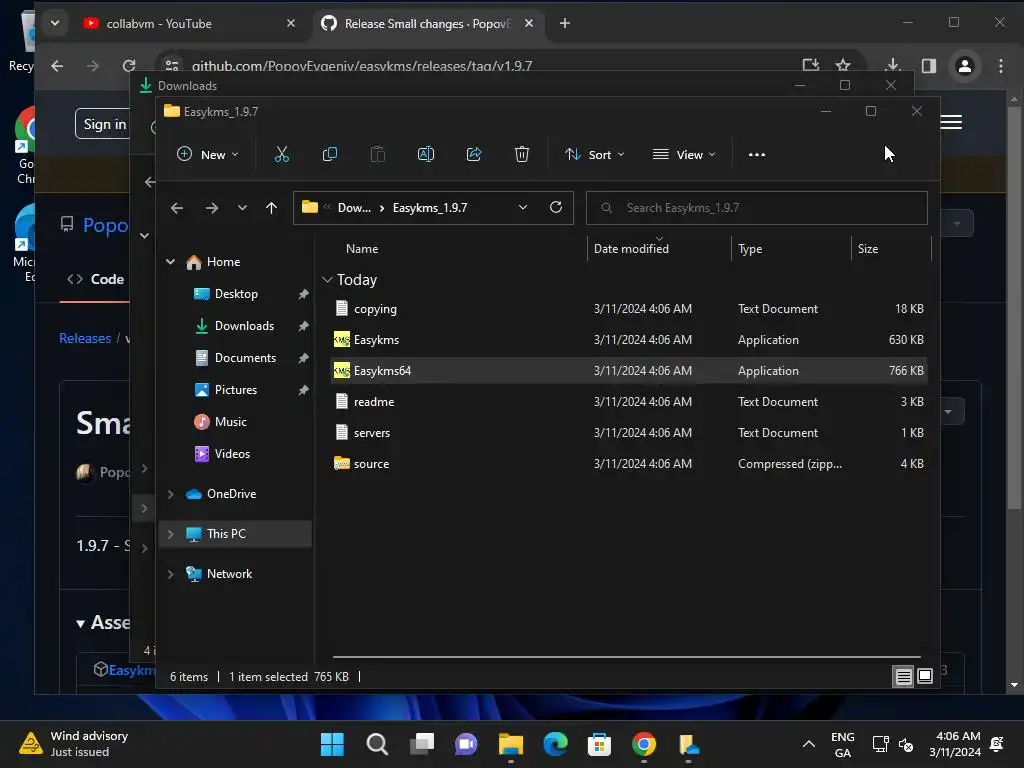Switch to details view layout icon
The width and height of the screenshot is (1024, 768).
[903, 677]
